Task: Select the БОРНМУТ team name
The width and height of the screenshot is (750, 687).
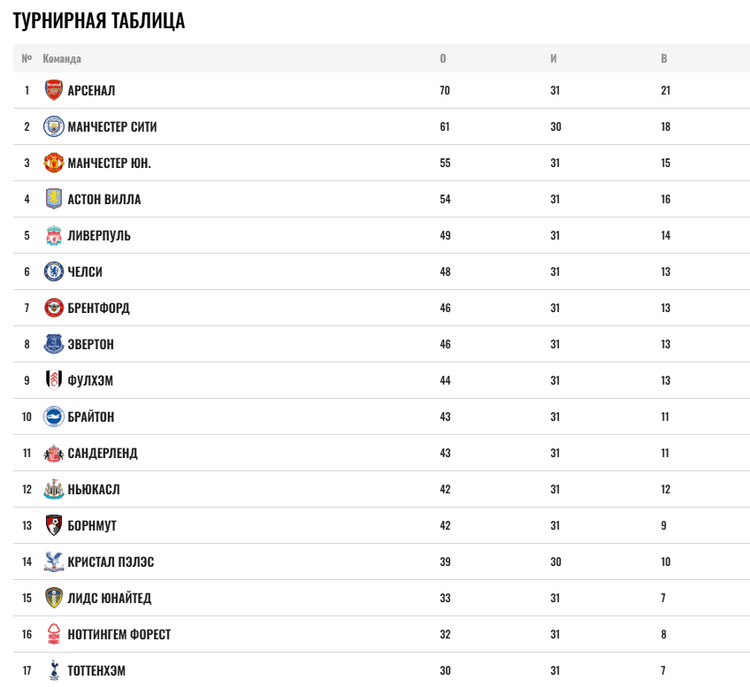Action: 92,526
